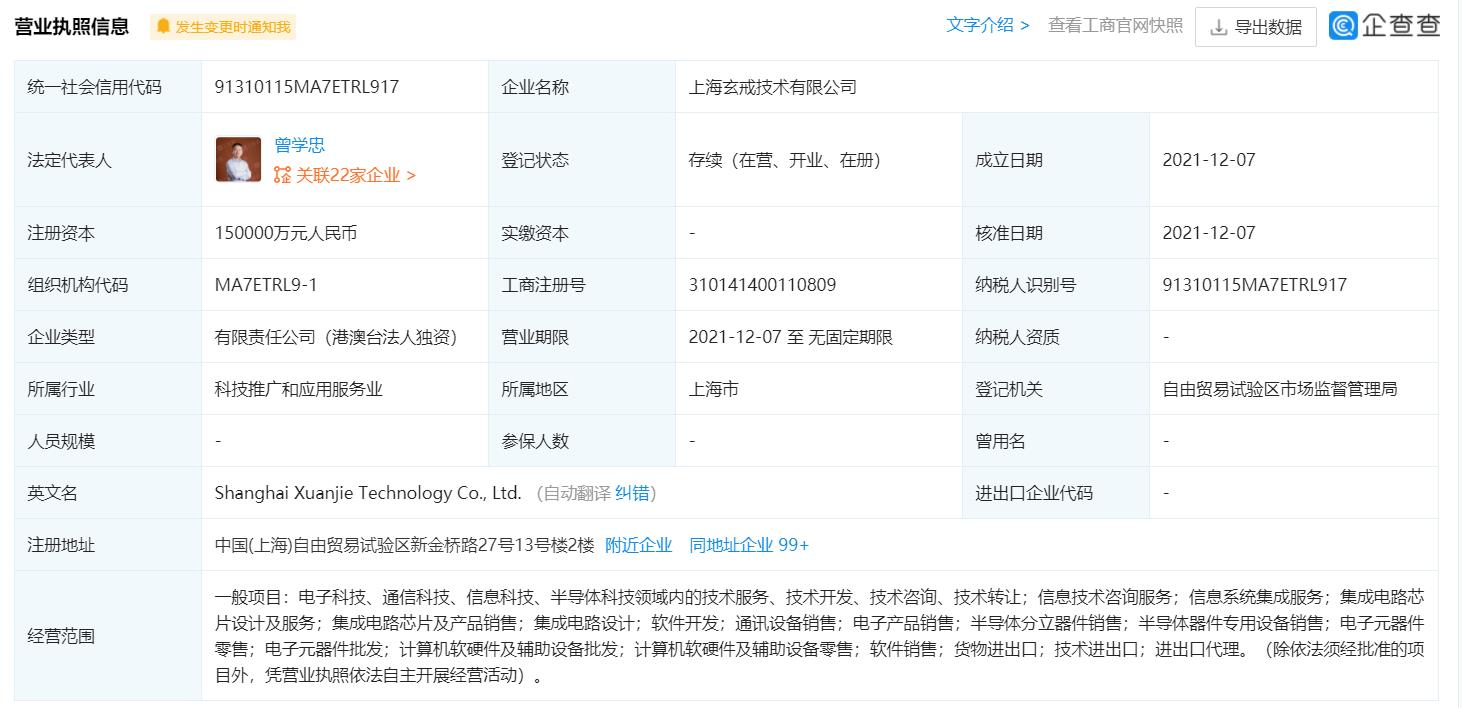Click 纠错 link next to auto translation
The height and width of the screenshot is (708, 1462).
pos(632,493)
